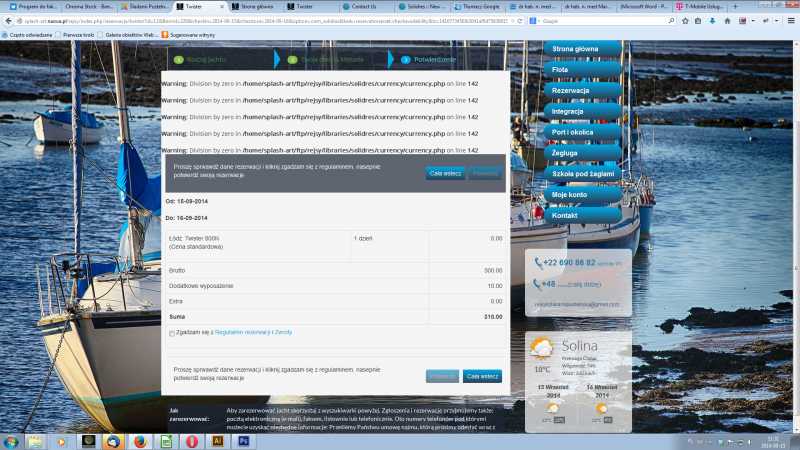
Task: Select Port i okolica menu item
Action: click(575, 132)
